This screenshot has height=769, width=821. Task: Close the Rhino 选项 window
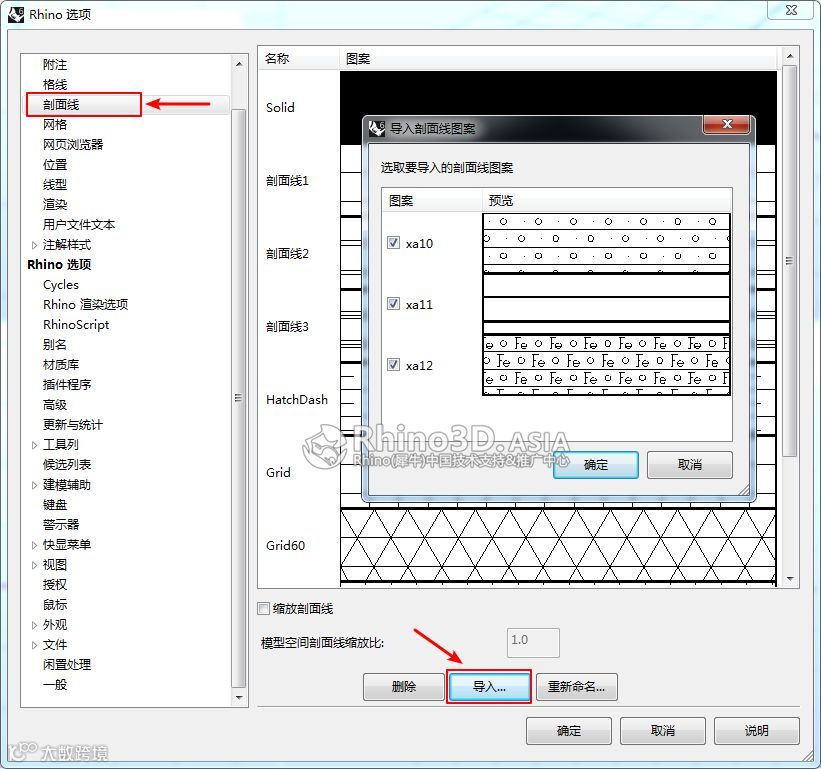point(791,10)
